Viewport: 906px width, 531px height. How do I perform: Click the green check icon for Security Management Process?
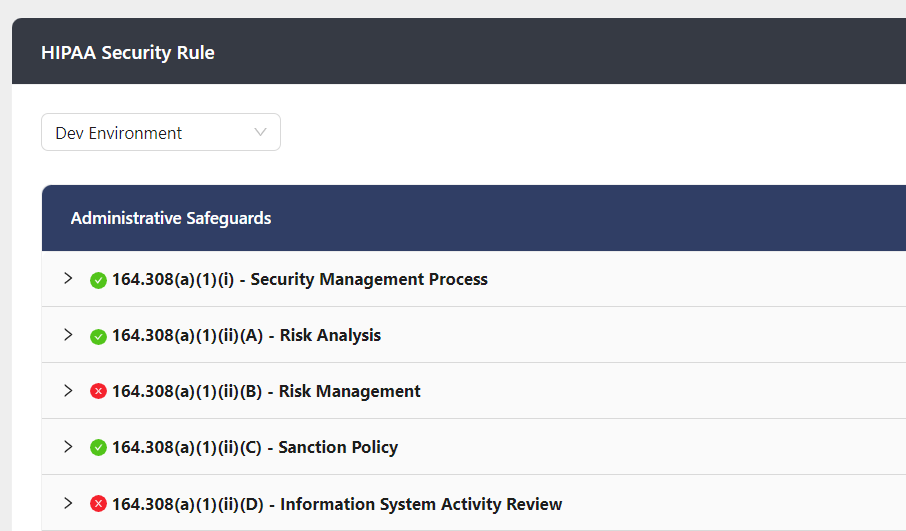point(98,280)
